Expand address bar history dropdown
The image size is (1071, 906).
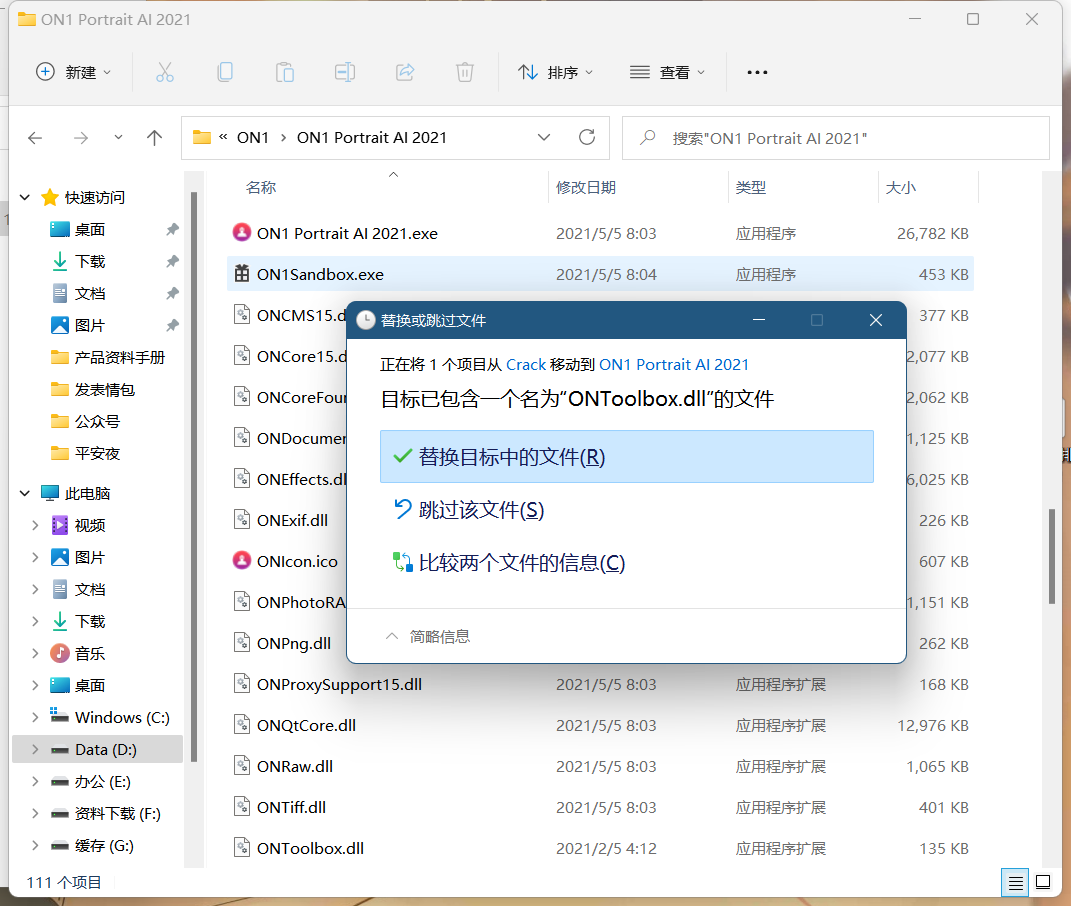click(x=544, y=137)
